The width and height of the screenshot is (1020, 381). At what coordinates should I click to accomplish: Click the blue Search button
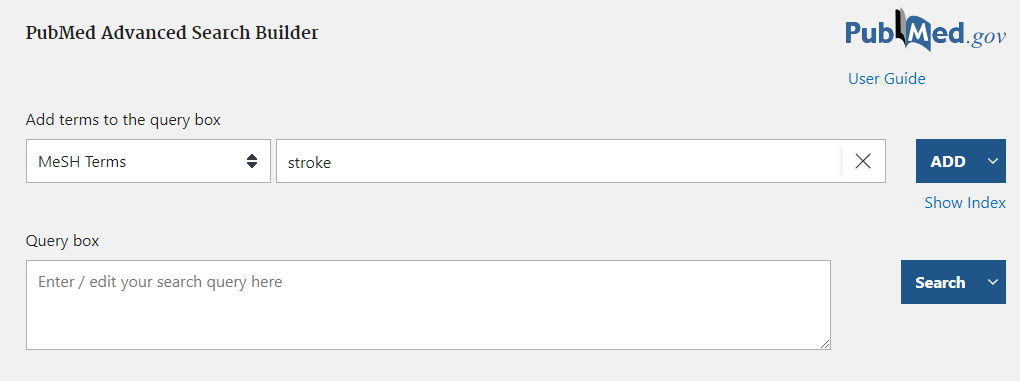(941, 282)
